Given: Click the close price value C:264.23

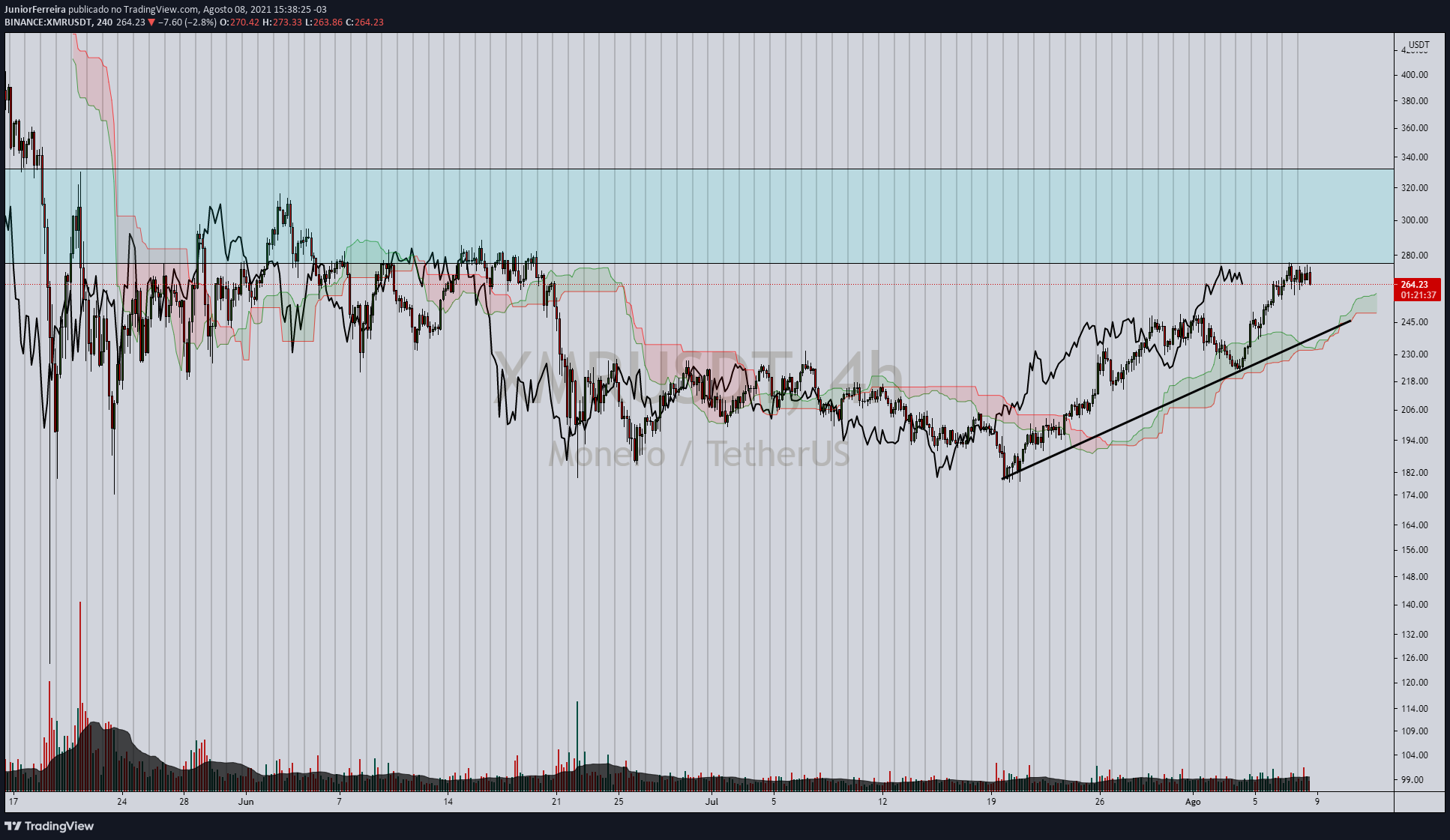Looking at the screenshot, I should coord(365,22).
